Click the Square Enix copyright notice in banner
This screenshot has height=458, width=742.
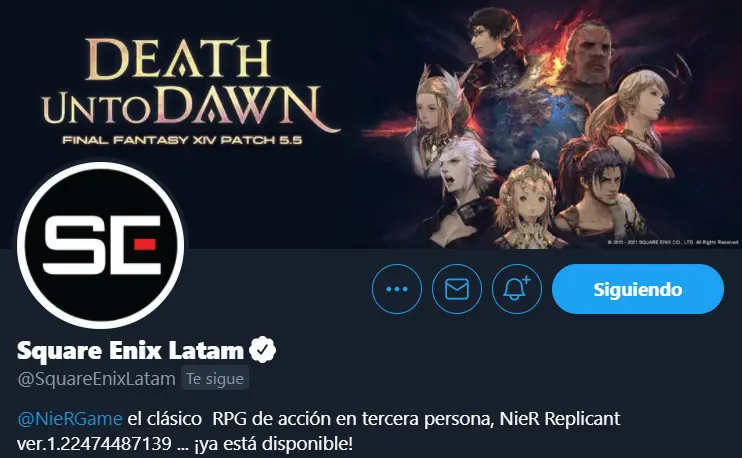pyautogui.click(x=672, y=242)
